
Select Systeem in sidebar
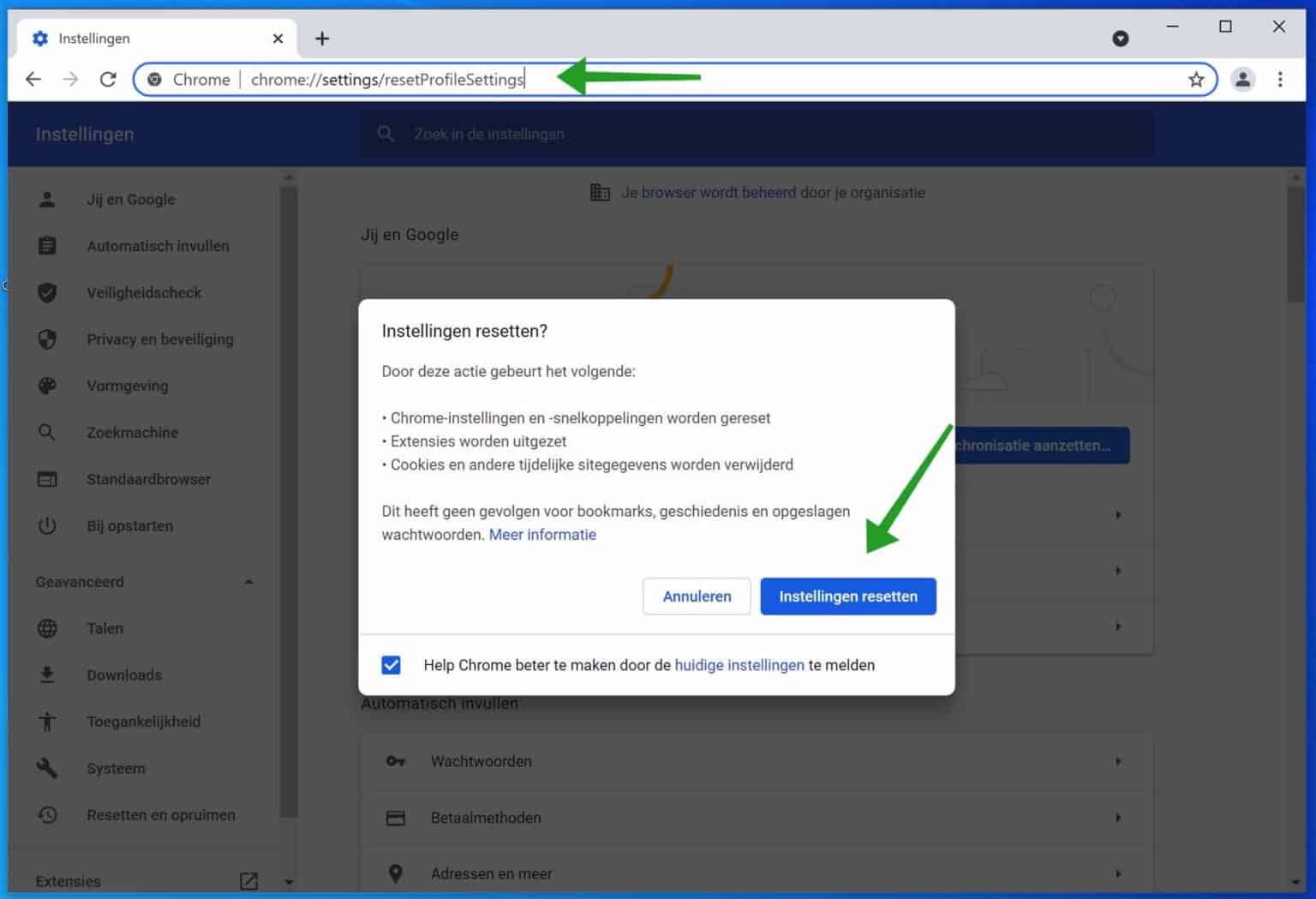(x=116, y=769)
